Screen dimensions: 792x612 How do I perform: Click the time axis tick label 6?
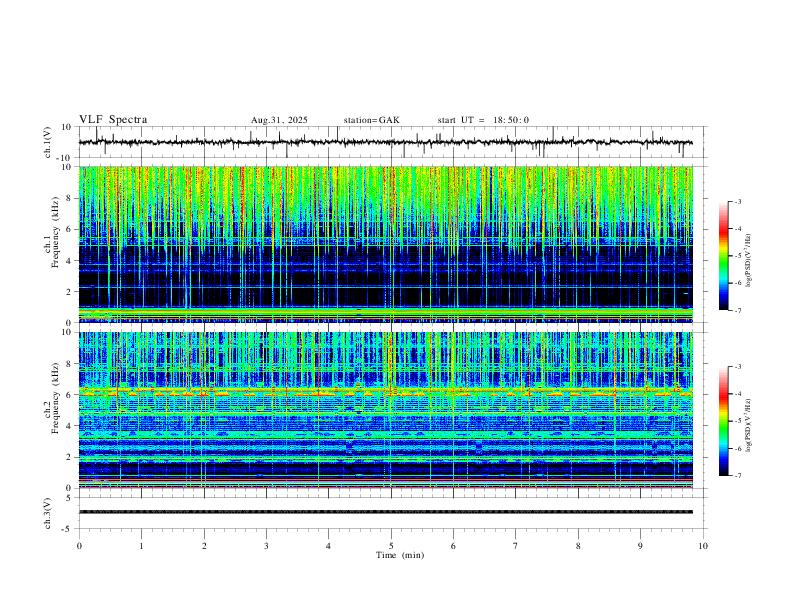point(453,546)
